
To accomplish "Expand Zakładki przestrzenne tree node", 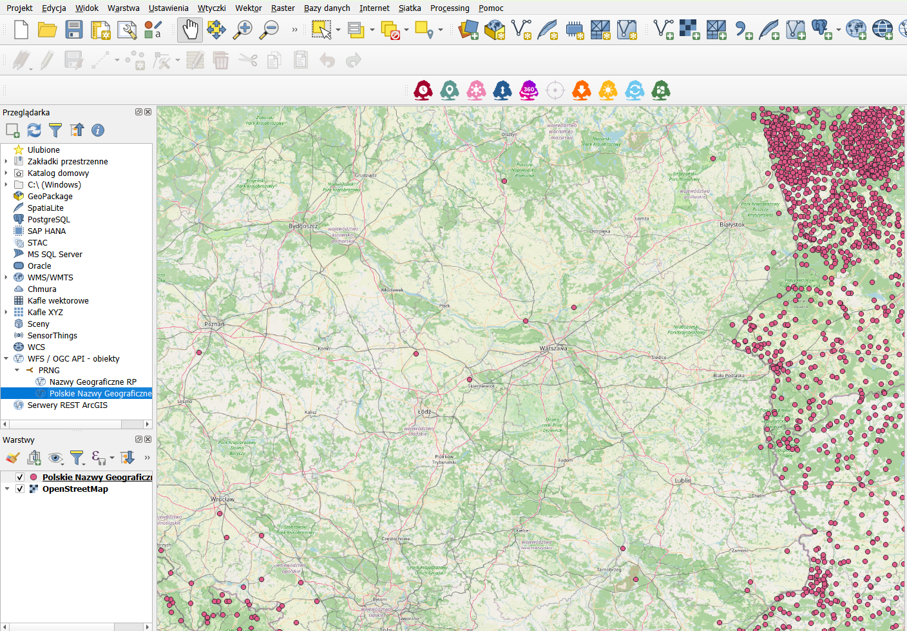I will [6, 161].
